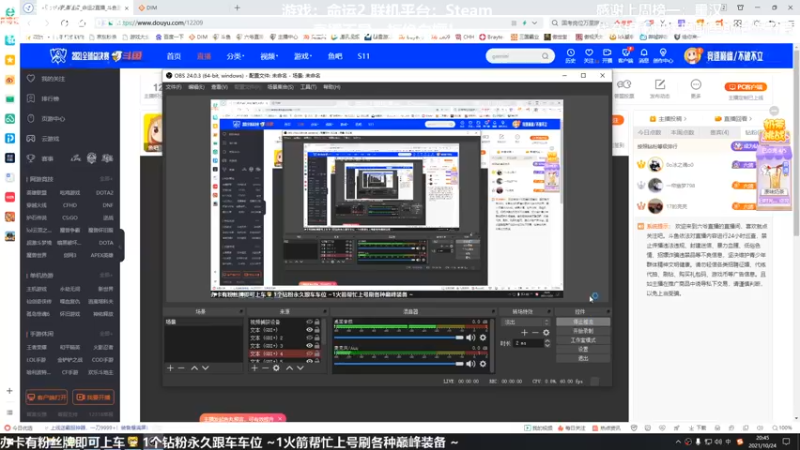The height and width of the screenshot is (450, 800).
Task: Toggle lock on 文本 (GDI+) 2 source
Action: click(317, 338)
